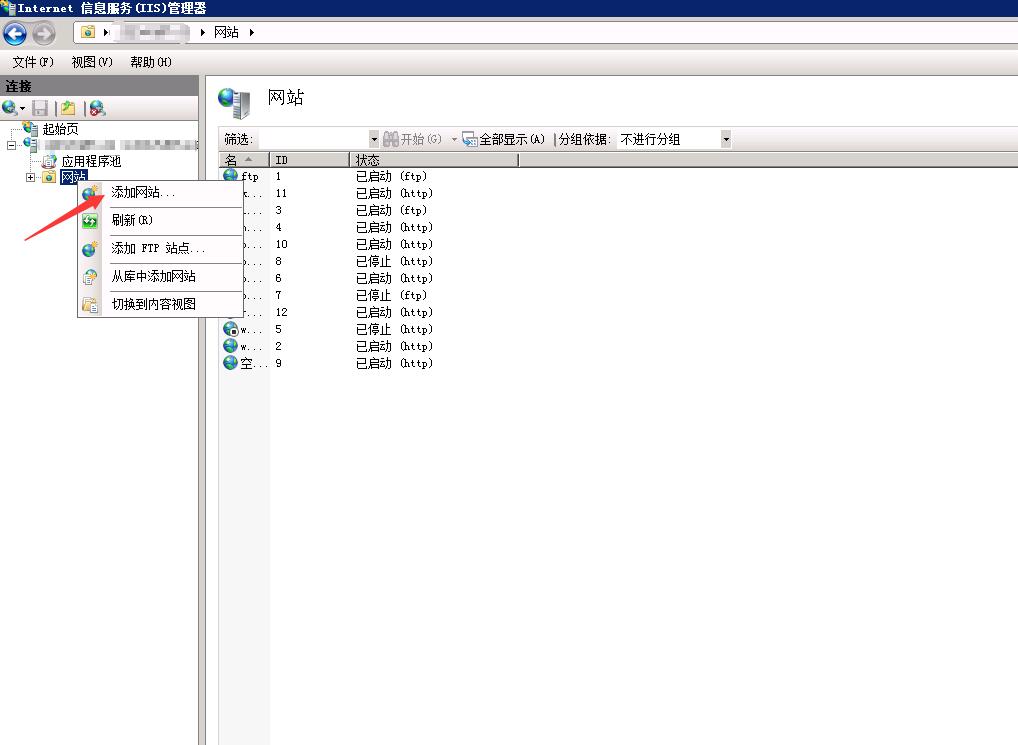Click the up one level folder icon

68,108
